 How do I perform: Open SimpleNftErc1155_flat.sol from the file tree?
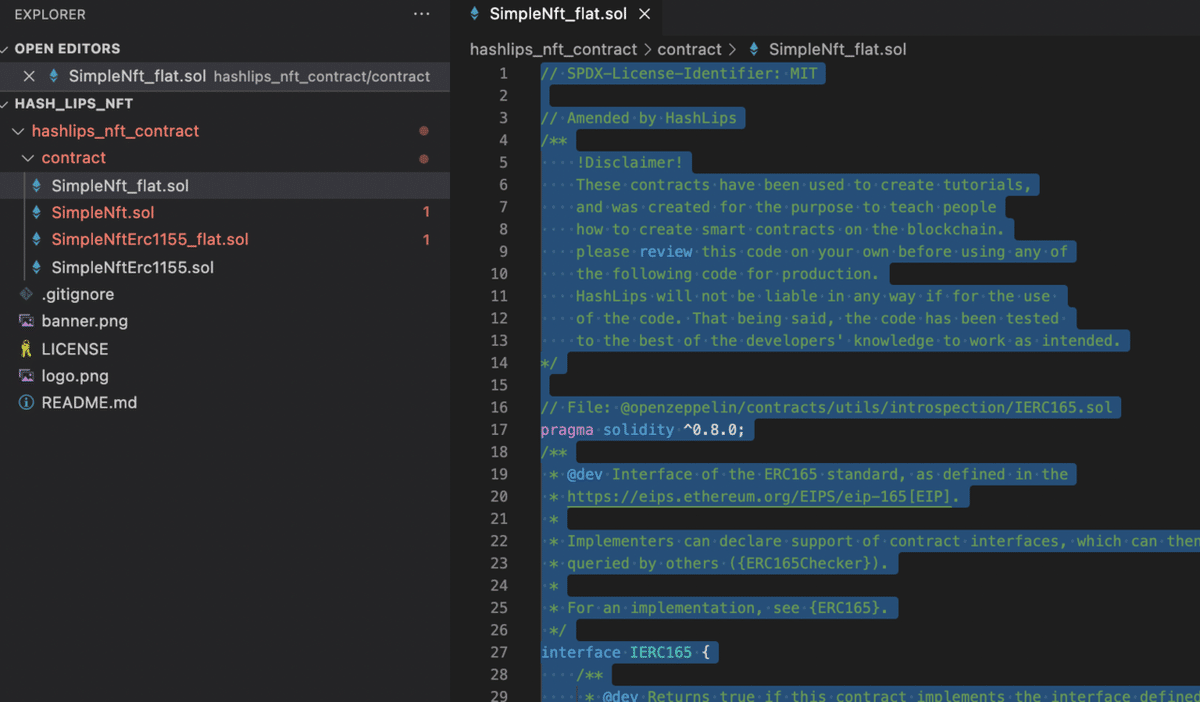(150, 240)
